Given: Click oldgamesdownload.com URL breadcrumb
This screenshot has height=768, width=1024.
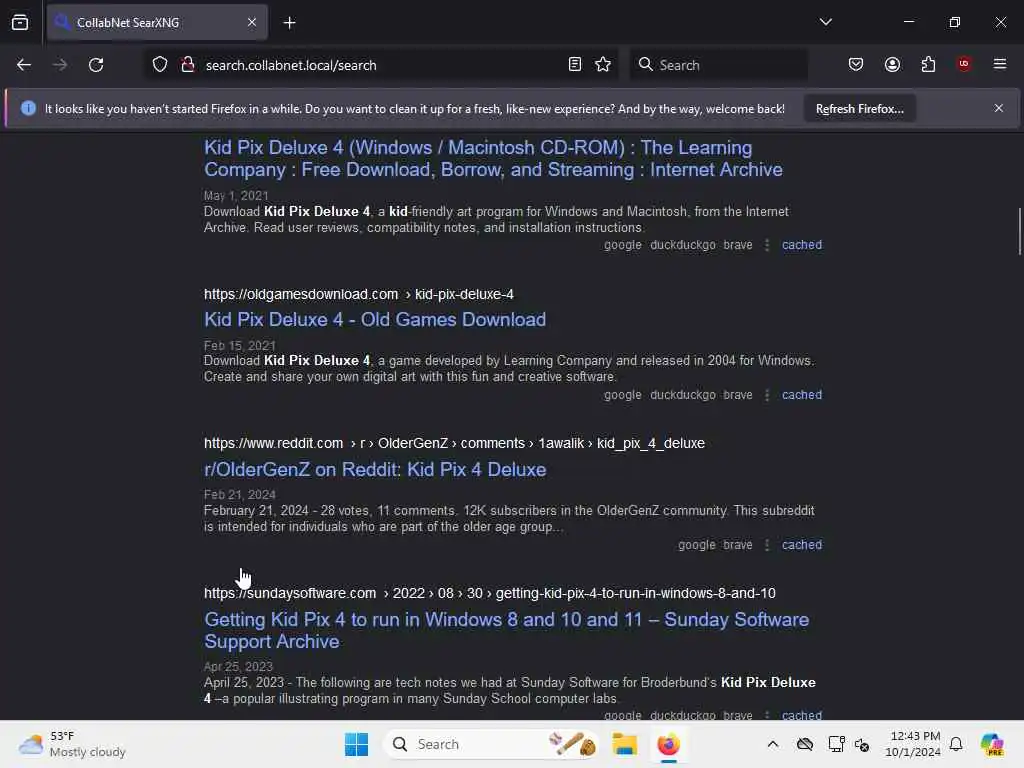Looking at the screenshot, I should click(x=359, y=295).
